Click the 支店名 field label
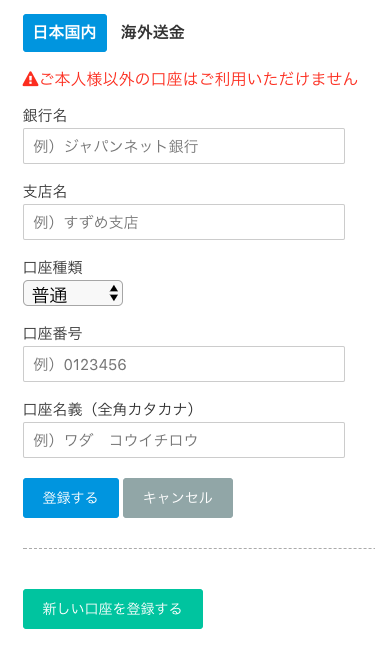This screenshot has height=660, width=375. 45,192
